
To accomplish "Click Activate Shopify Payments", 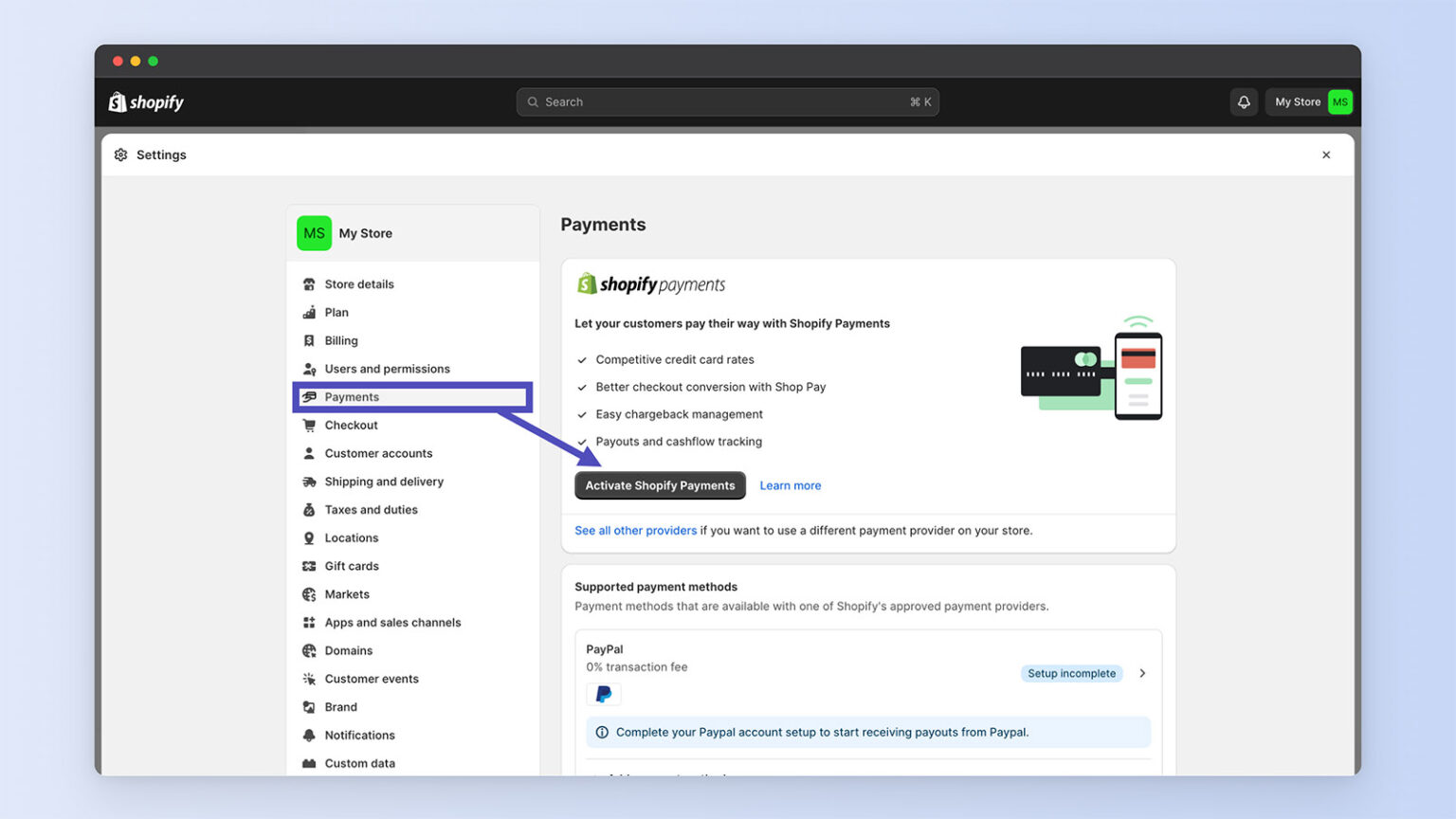I will (x=660, y=485).
